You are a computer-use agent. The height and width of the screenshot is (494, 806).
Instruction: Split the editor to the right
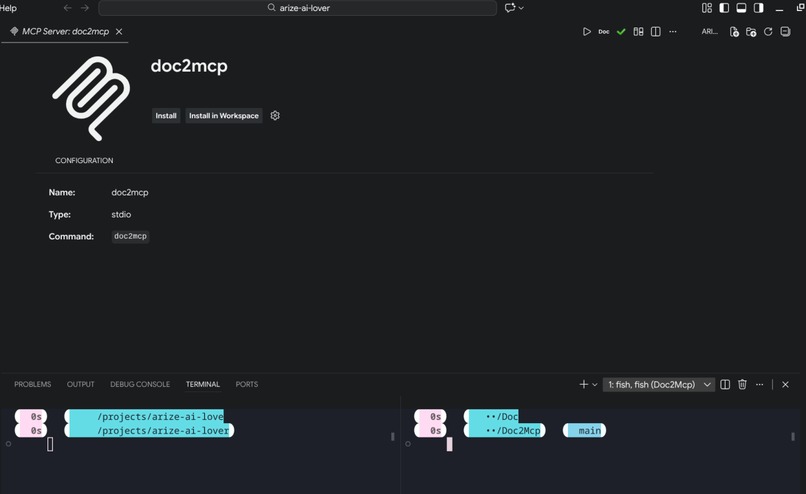click(655, 31)
